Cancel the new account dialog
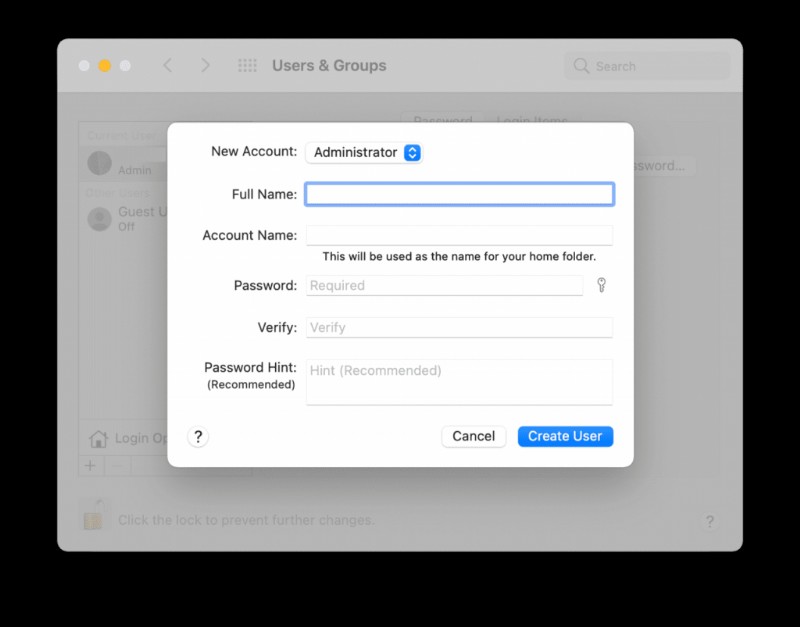The image size is (800, 627). 473,436
